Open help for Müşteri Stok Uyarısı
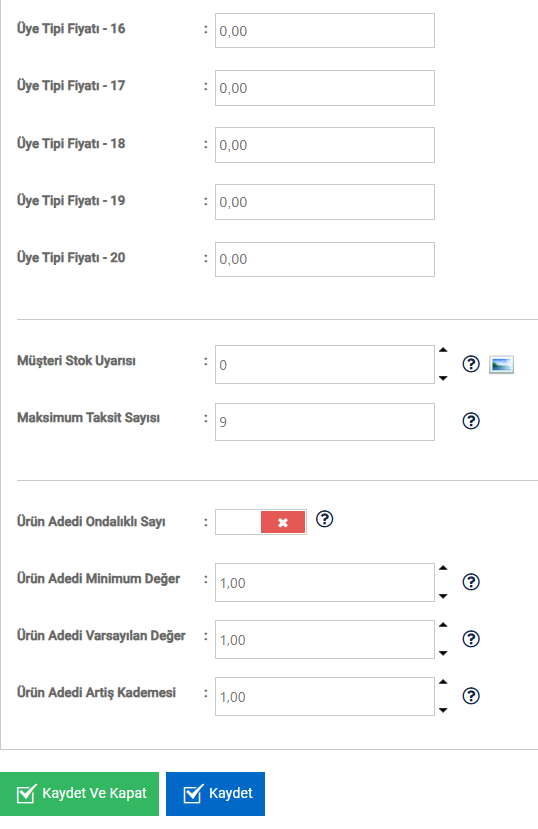538x829 pixels. tap(471, 364)
